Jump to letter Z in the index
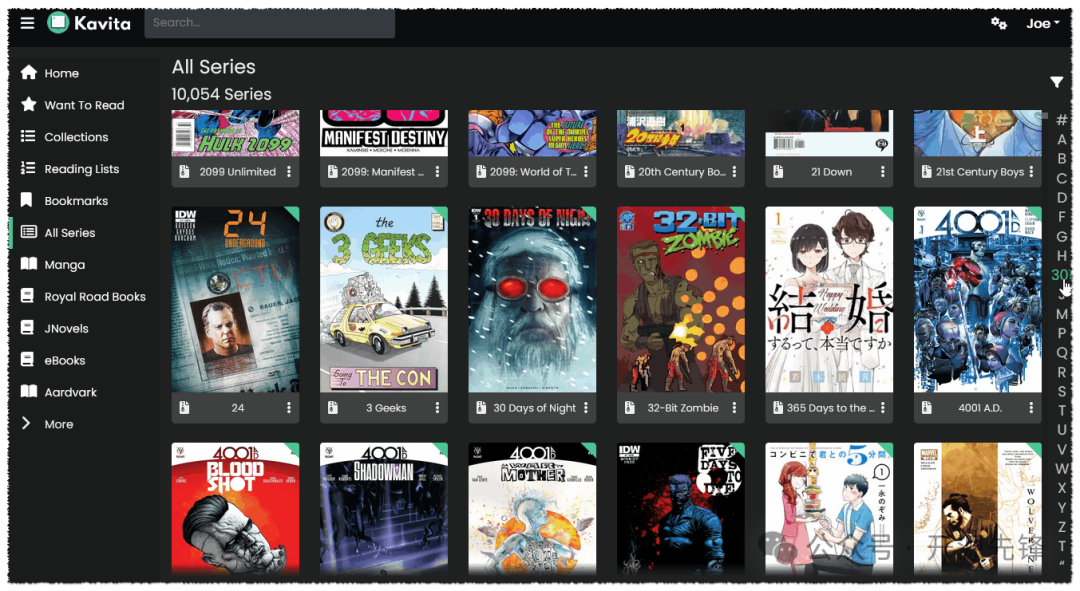This screenshot has width=1080, height=591. point(1061,527)
